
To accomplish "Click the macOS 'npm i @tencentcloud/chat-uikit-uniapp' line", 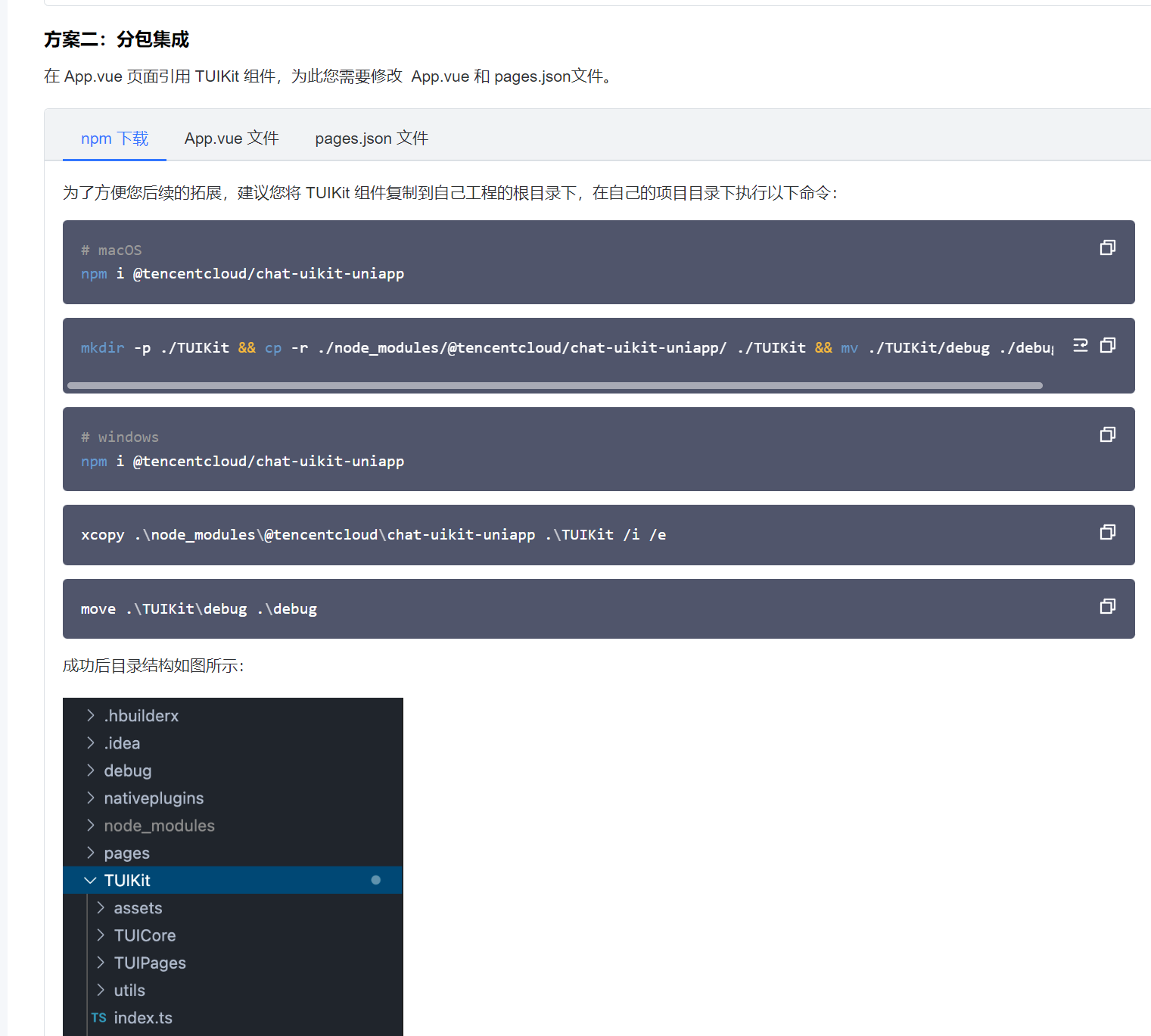I will 242,273.
